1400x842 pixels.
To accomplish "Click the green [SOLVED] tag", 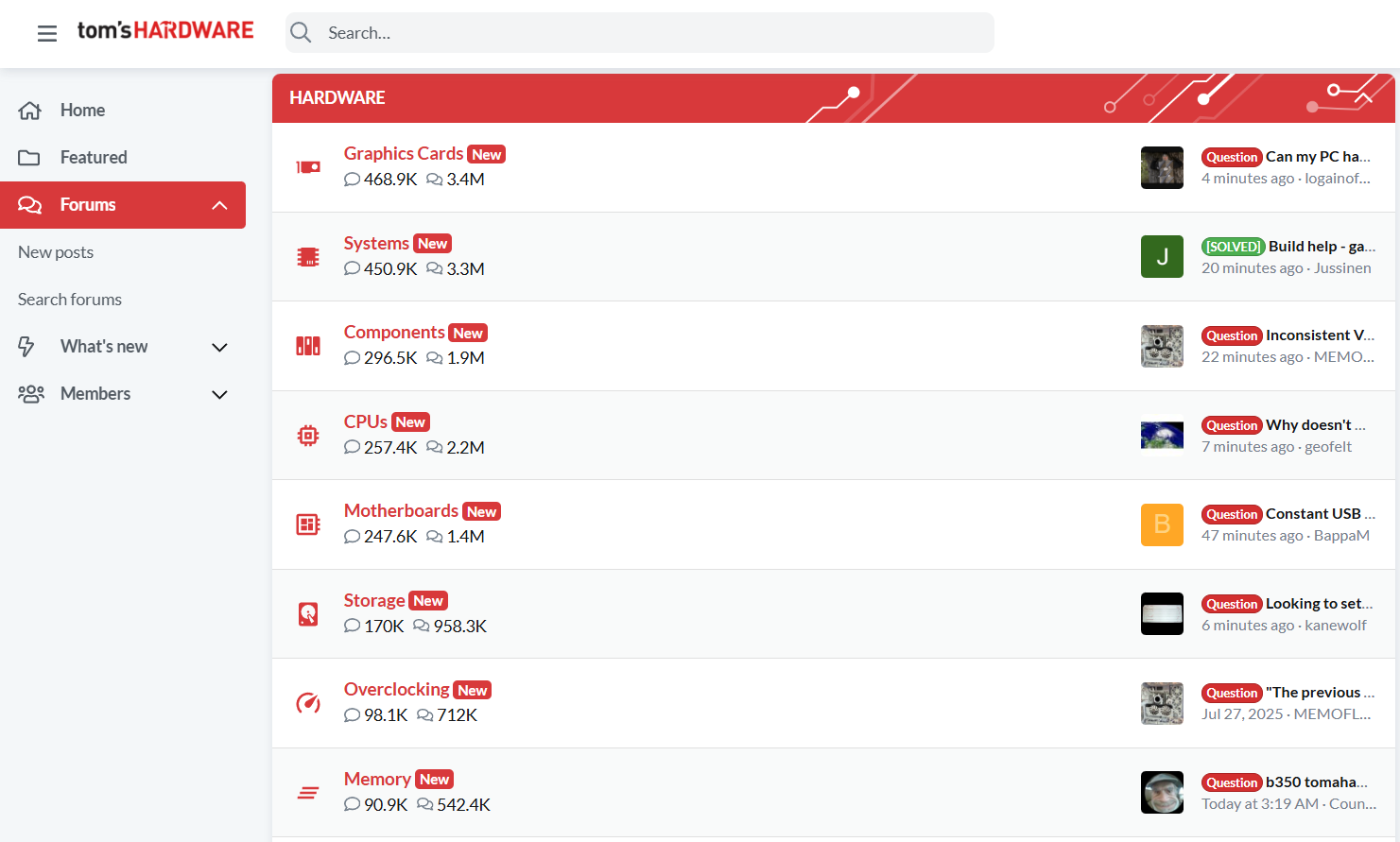I will (1233, 247).
